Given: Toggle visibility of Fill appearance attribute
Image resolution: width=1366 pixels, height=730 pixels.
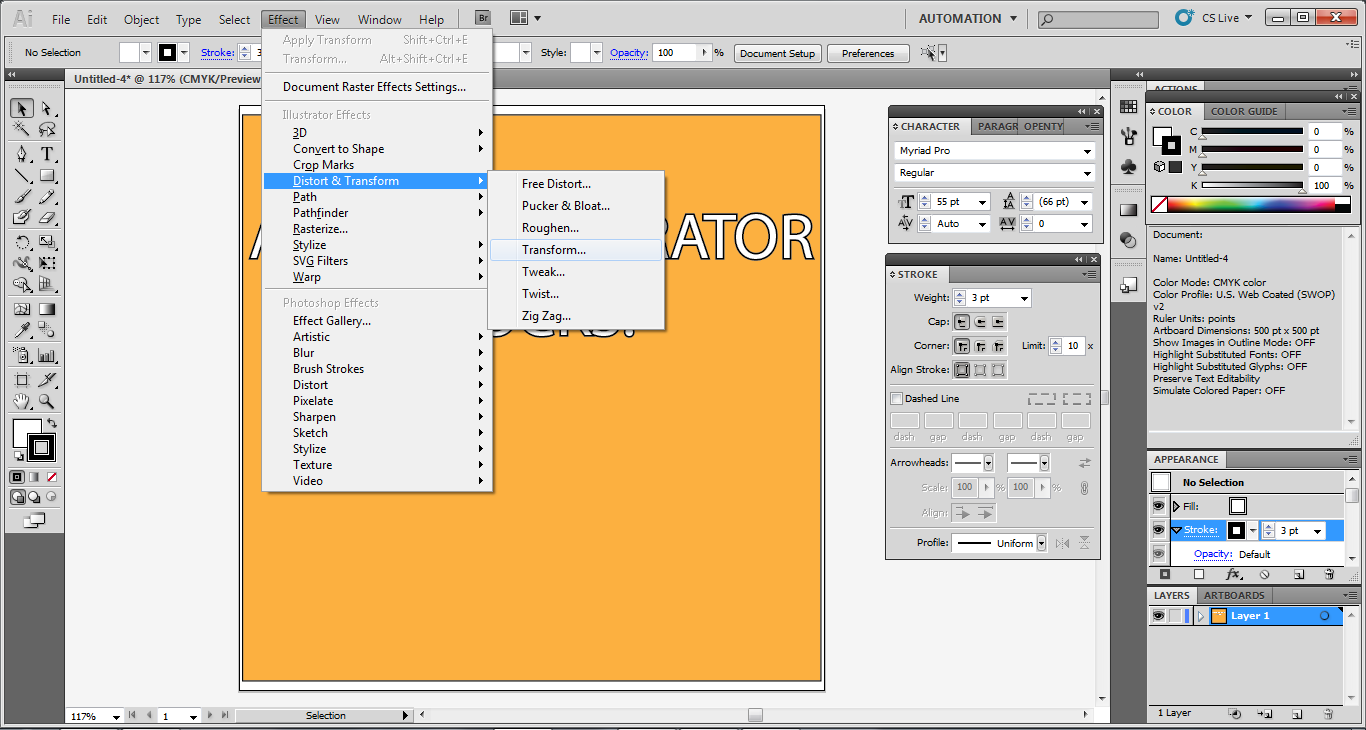Looking at the screenshot, I should (1159, 506).
